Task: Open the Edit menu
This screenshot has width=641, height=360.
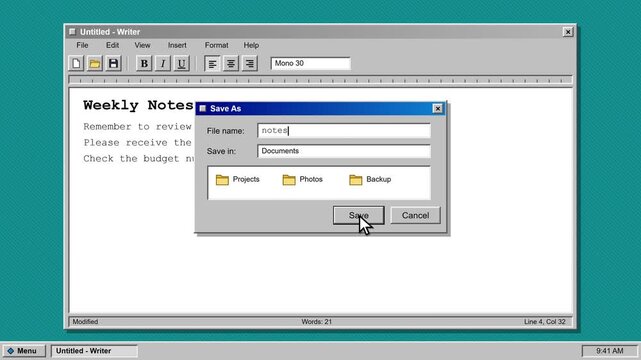Action: [x=112, y=45]
